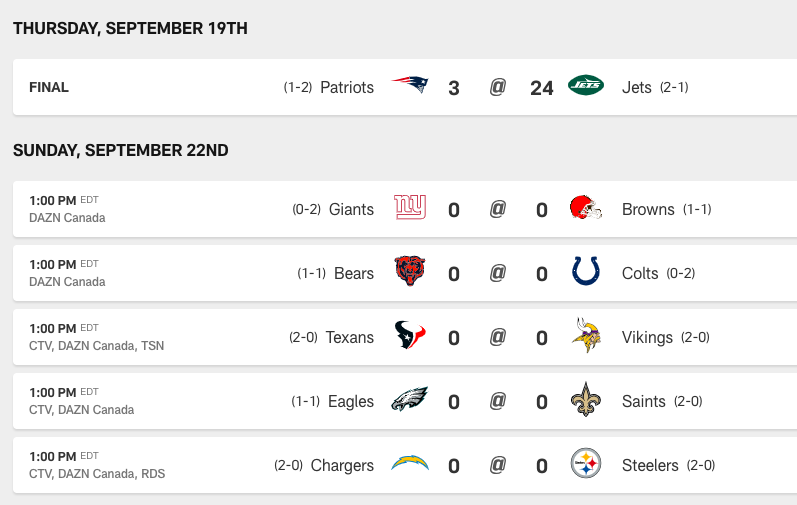This screenshot has height=505, width=797.
Task: Open the FINAL Patriots at Jets game row
Action: click(405, 87)
